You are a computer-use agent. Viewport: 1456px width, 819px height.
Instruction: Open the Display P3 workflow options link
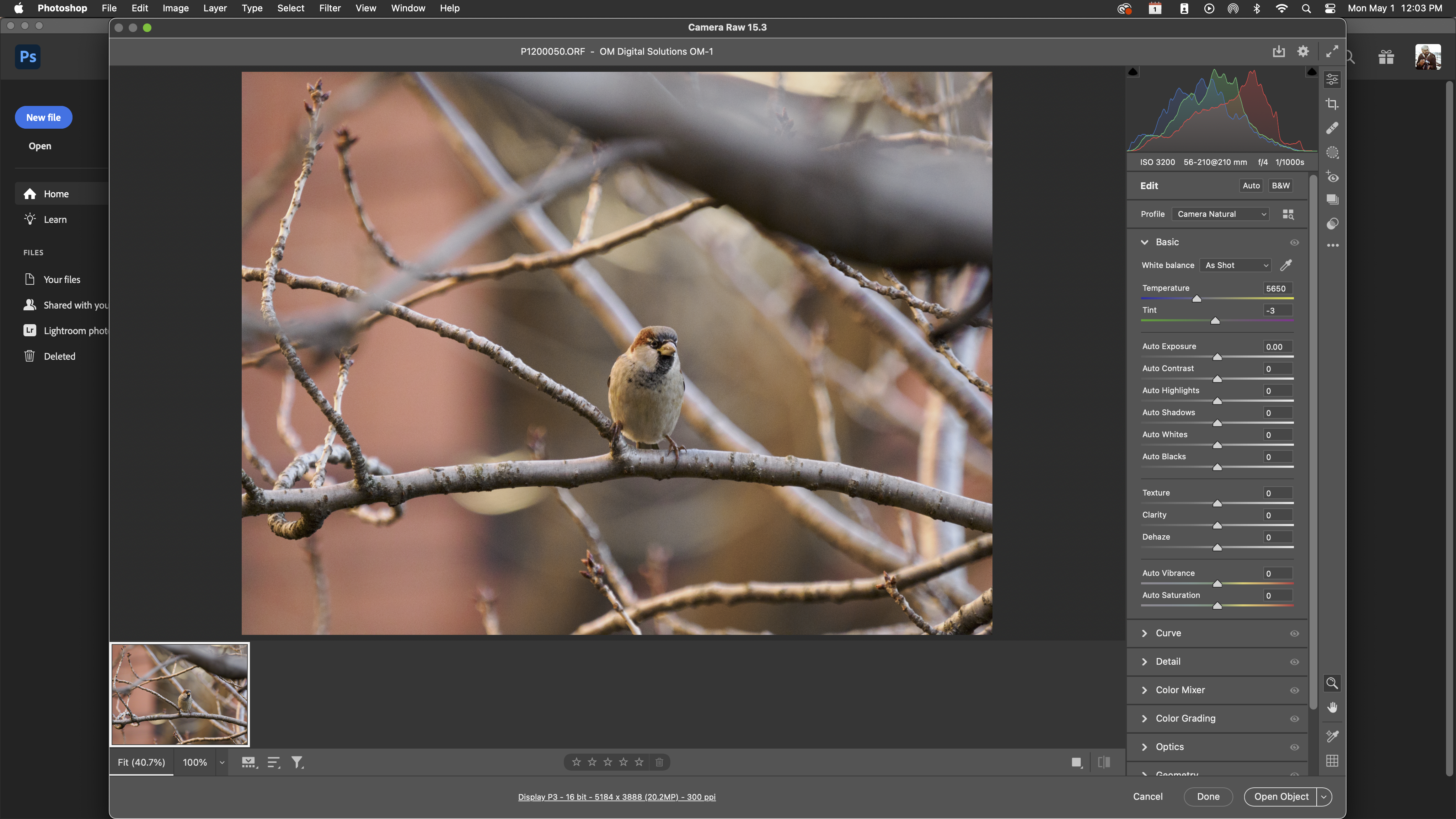[x=617, y=797]
